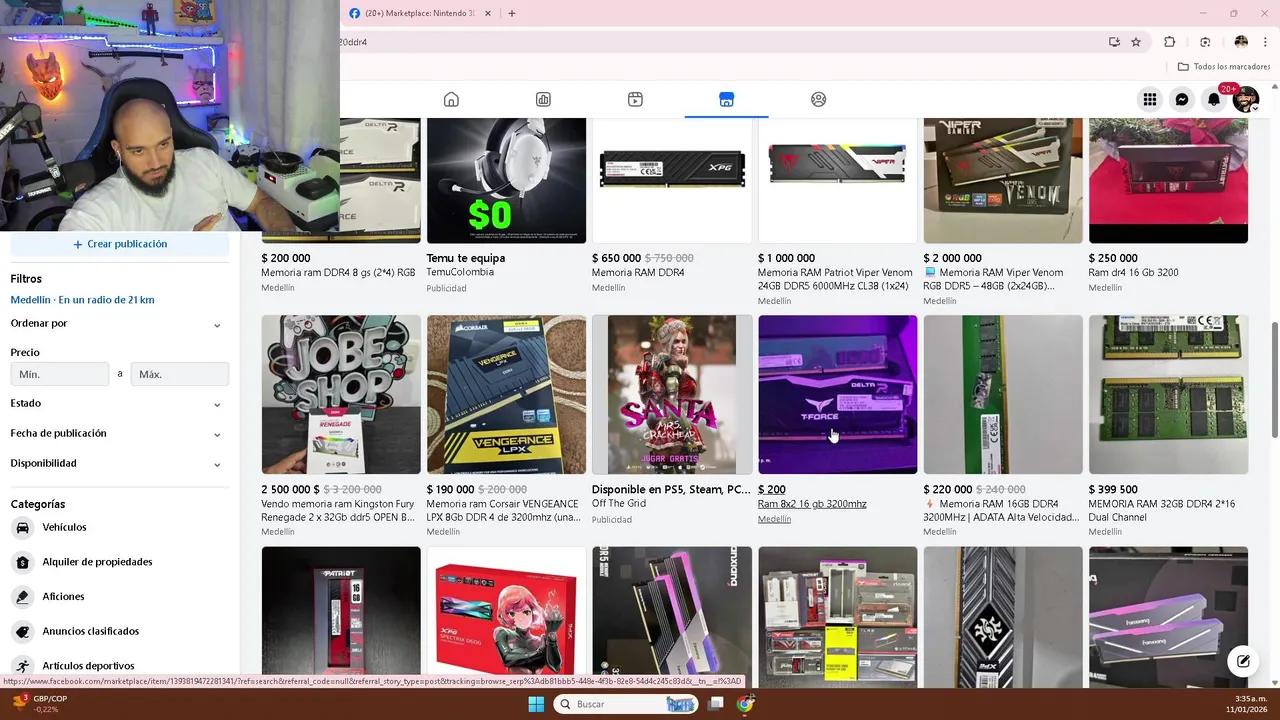This screenshot has width=1280, height=720.
Task: Open Google Chrome from the taskbar
Action: 745,704
